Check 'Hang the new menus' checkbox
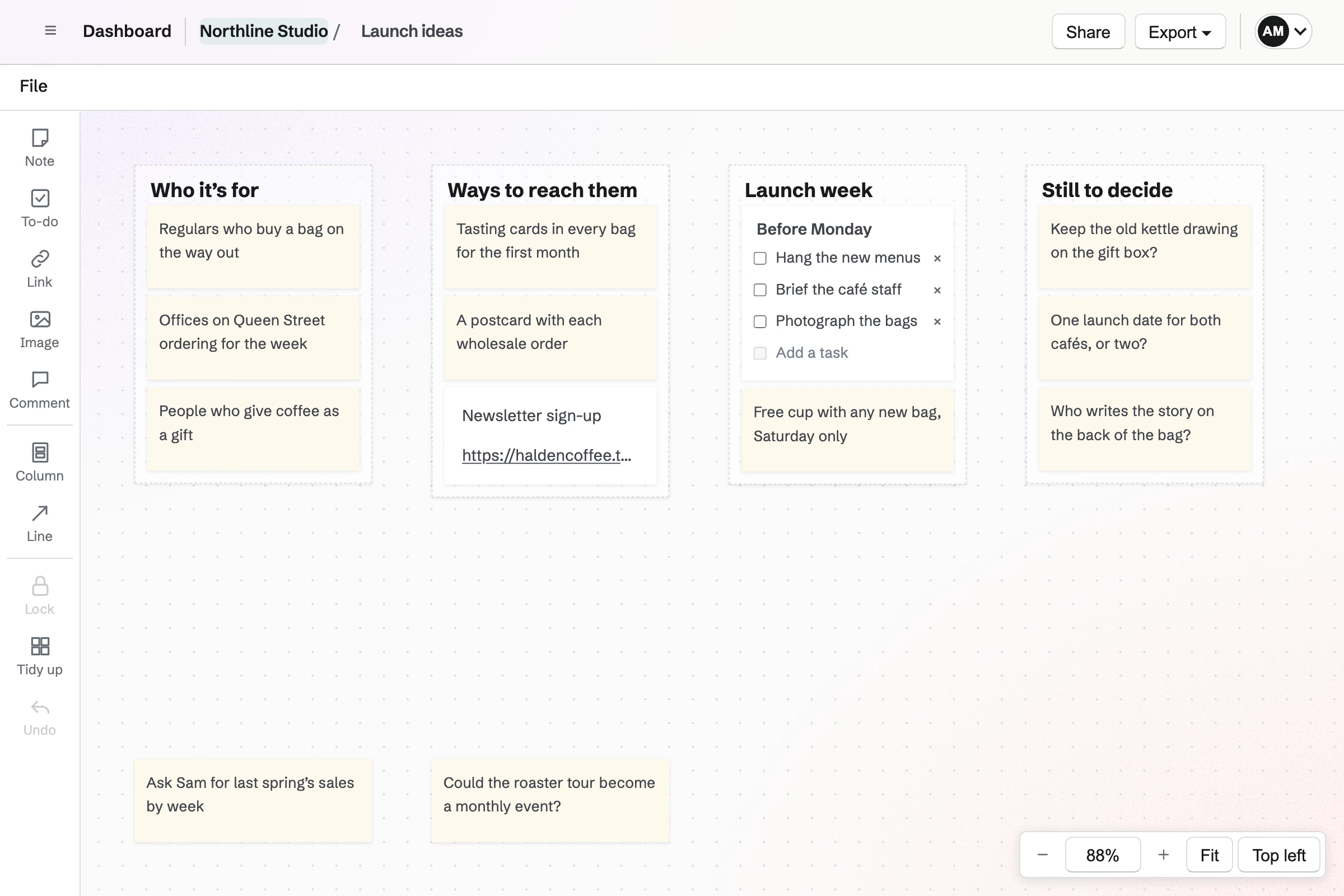This screenshot has height=896, width=1344. tap(760, 258)
